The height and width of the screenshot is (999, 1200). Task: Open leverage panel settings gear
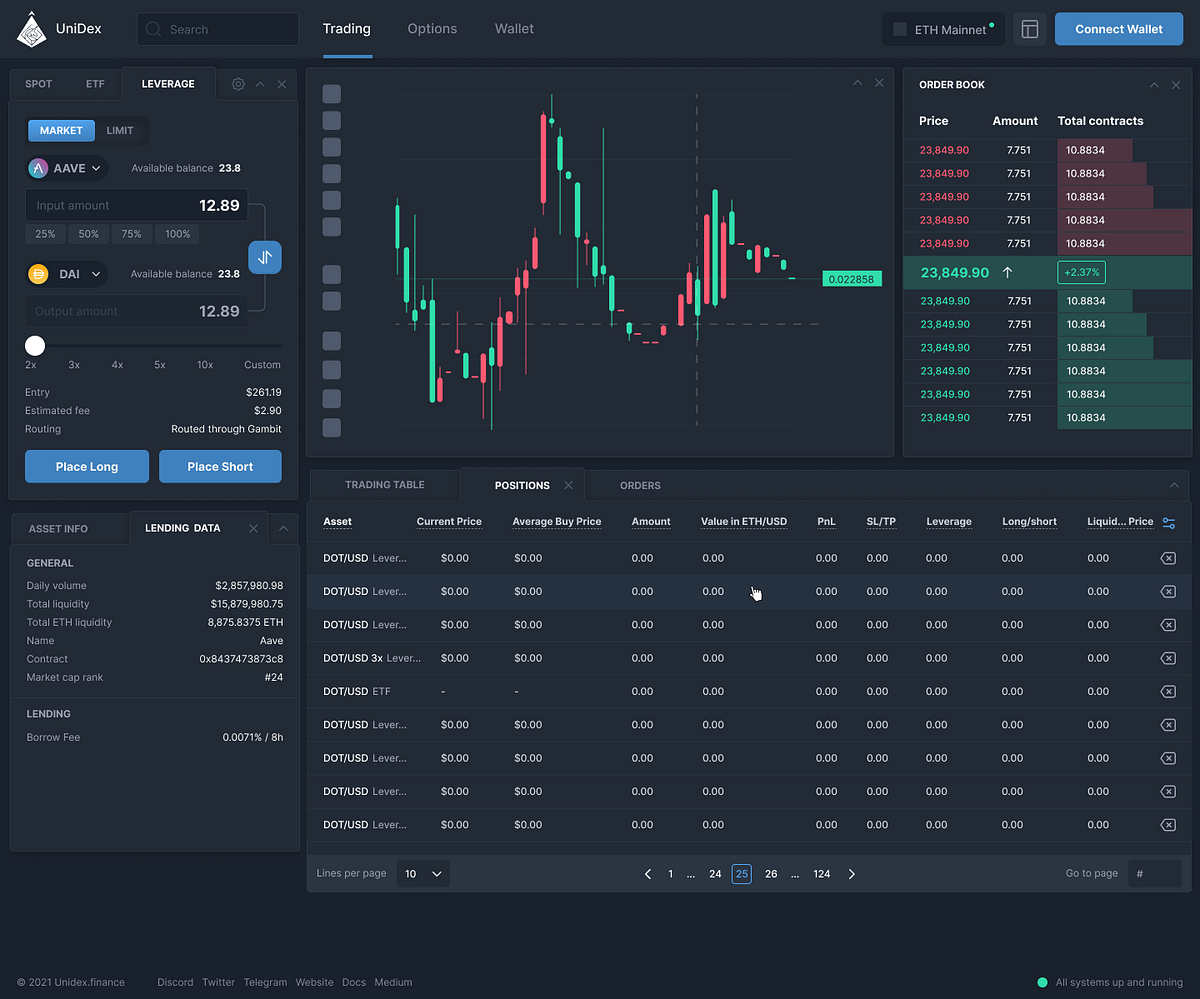tap(238, 84)
